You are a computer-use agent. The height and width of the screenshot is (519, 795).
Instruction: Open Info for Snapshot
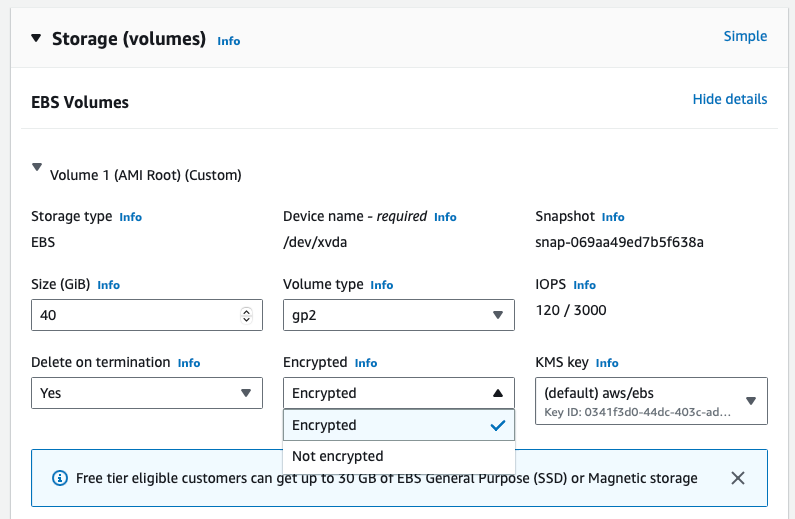pos(613,217)
